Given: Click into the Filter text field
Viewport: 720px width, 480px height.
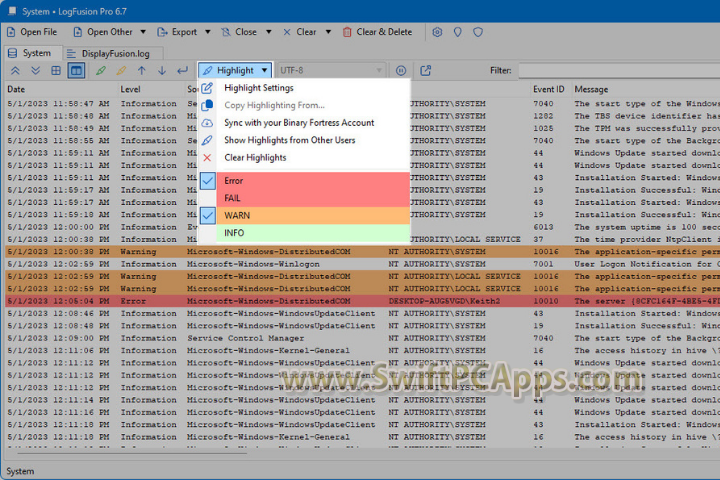Looking at the screenshot, I should point(619,71).
